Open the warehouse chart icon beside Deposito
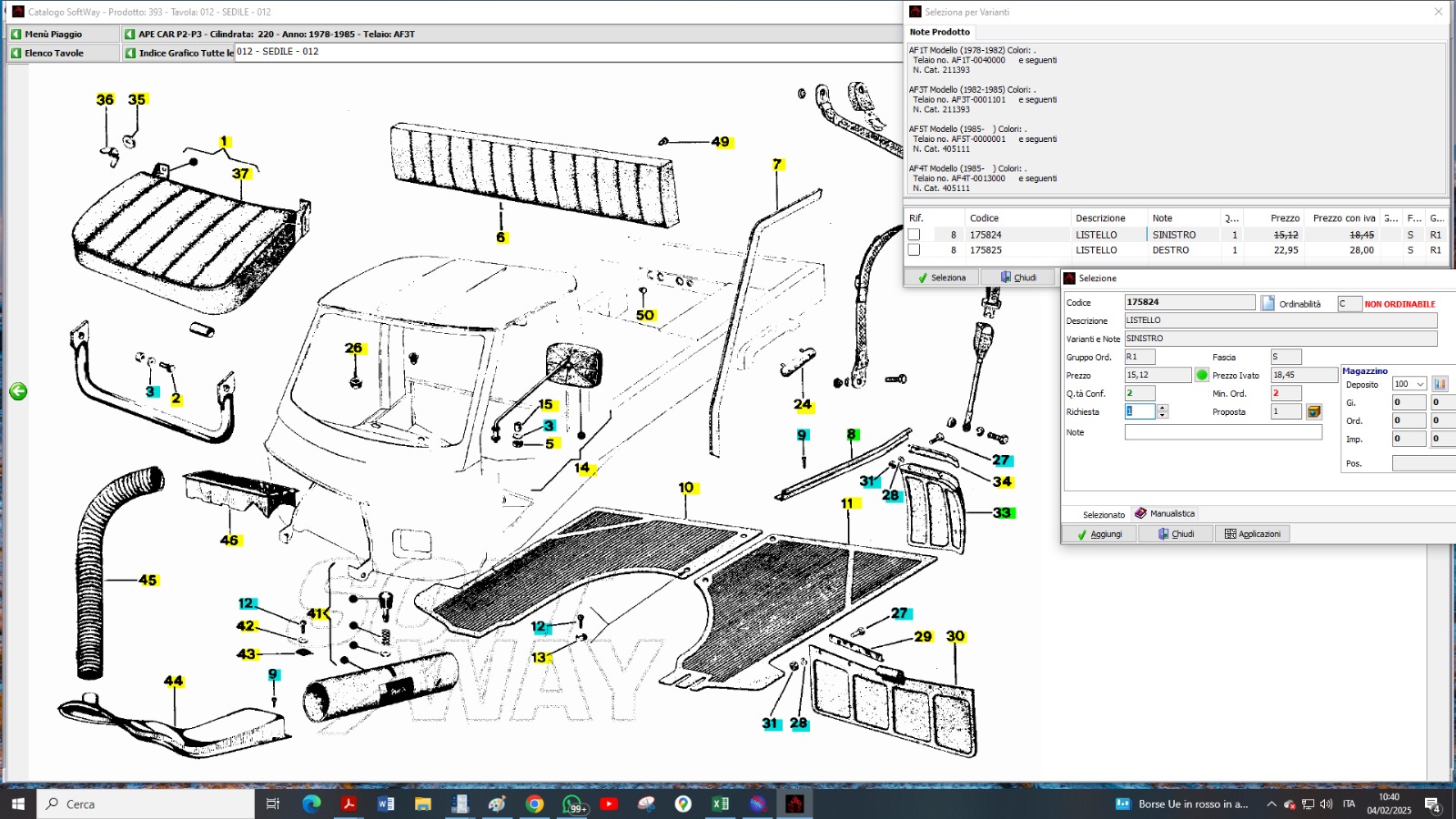The width and height of the screenshot is (1456, 819). click(1440, 384)
